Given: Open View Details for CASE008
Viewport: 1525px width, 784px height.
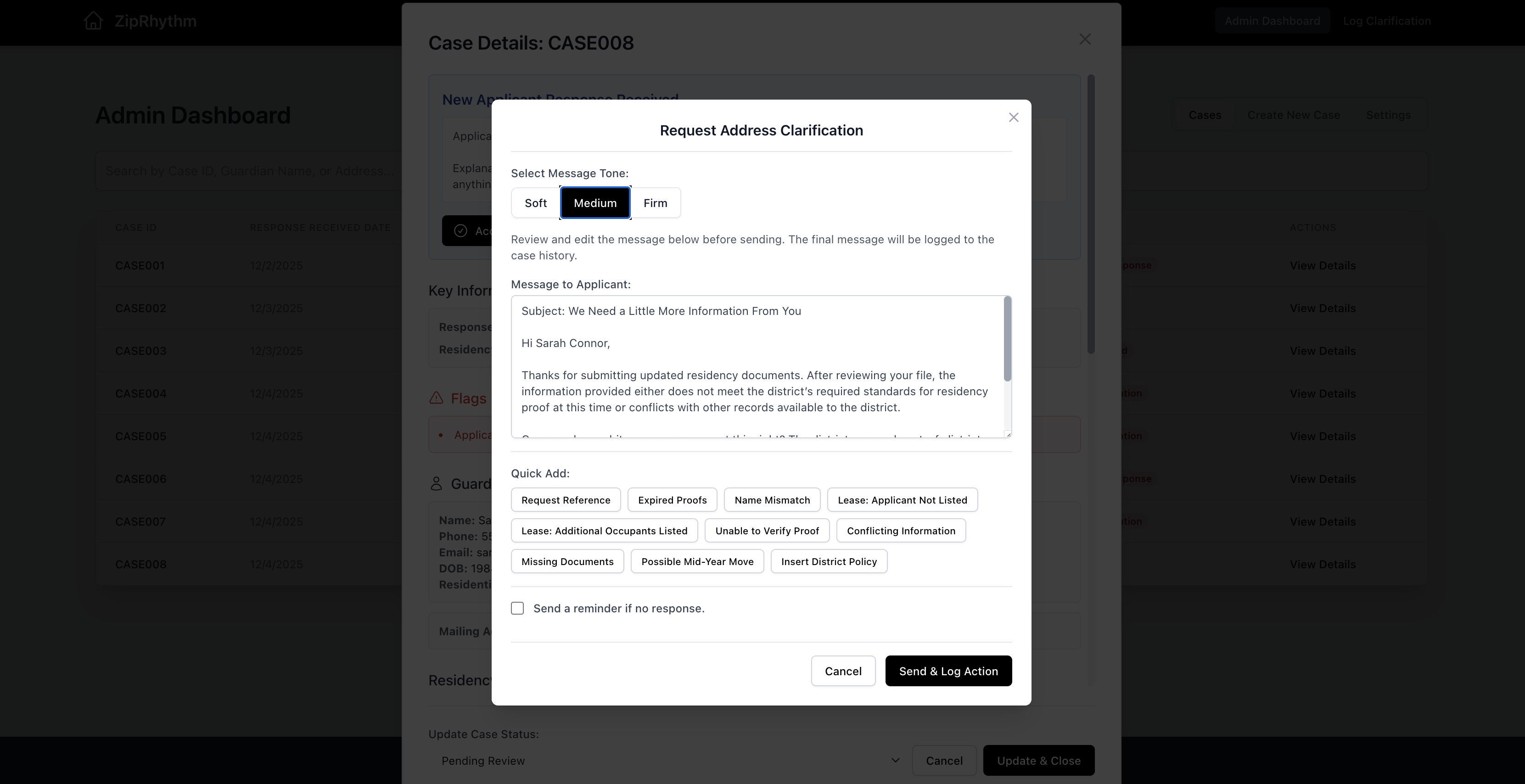Looking at the screenshot, I should [x=1323, y=564].
